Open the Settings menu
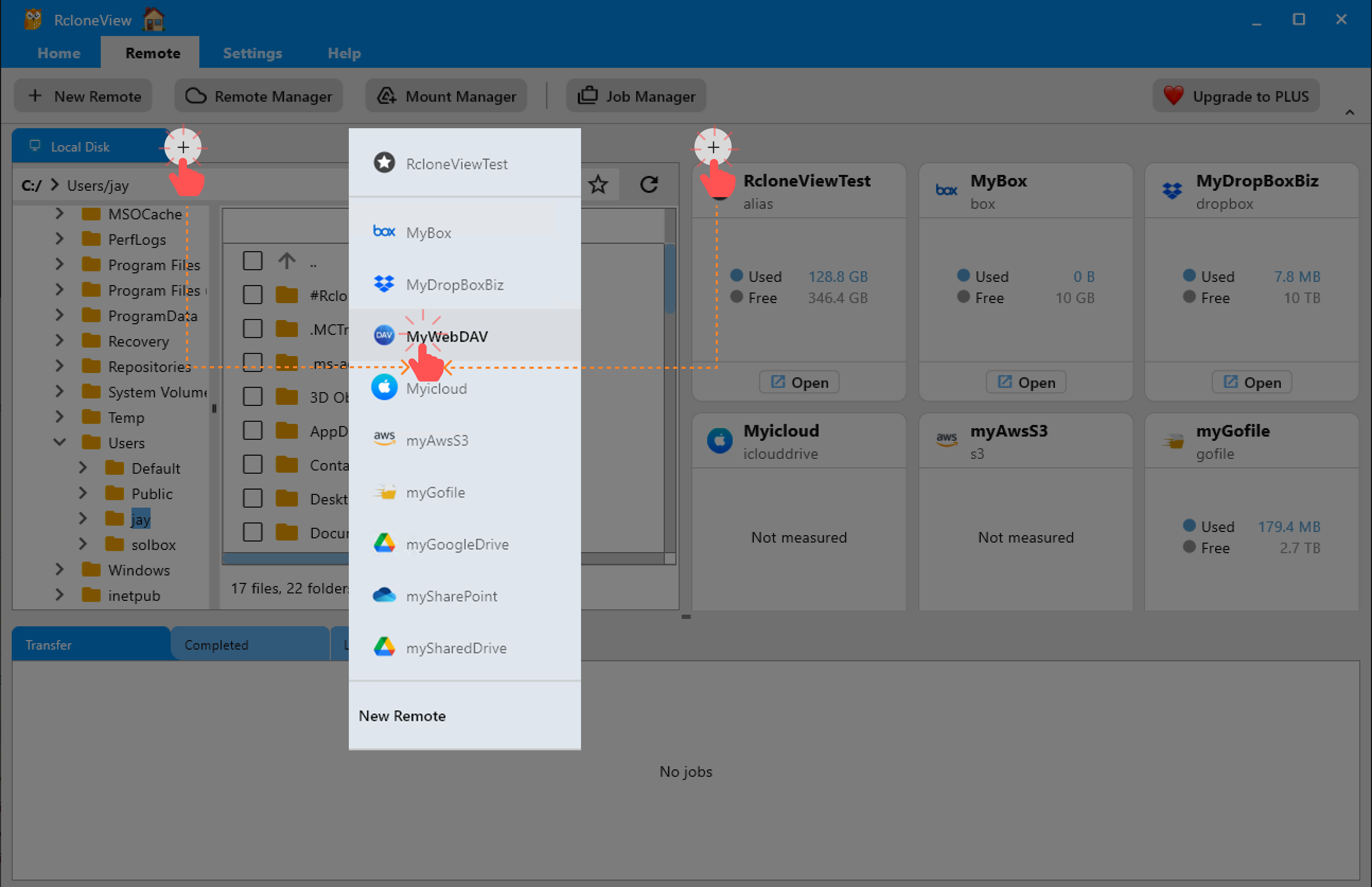1372x887 pixels. [x=252, y=53]
